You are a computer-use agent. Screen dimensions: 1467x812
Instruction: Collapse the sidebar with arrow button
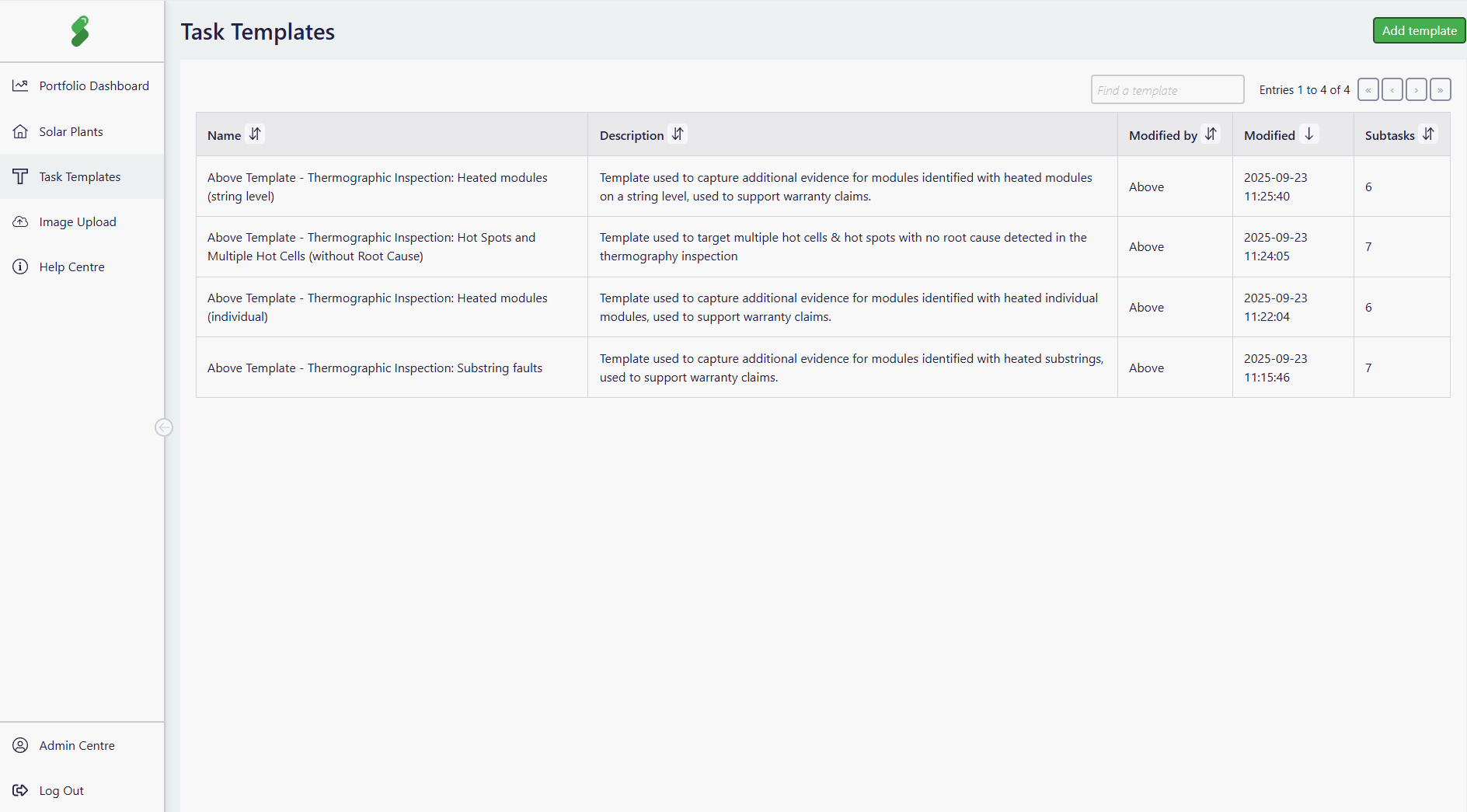pyautogui.click(x=163, y=427)
